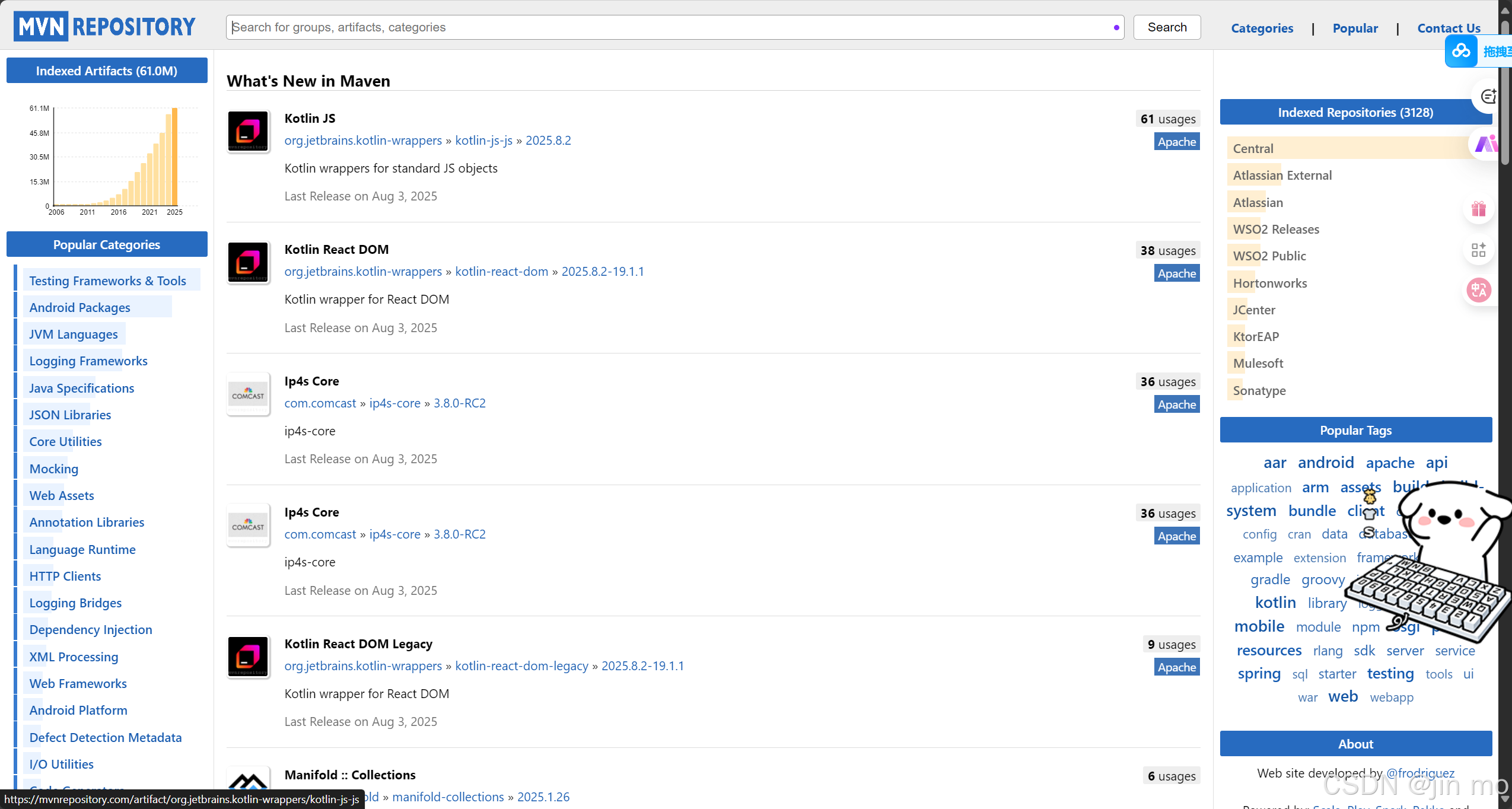Open the Contact Us menu link

(x=1449, y=28)
